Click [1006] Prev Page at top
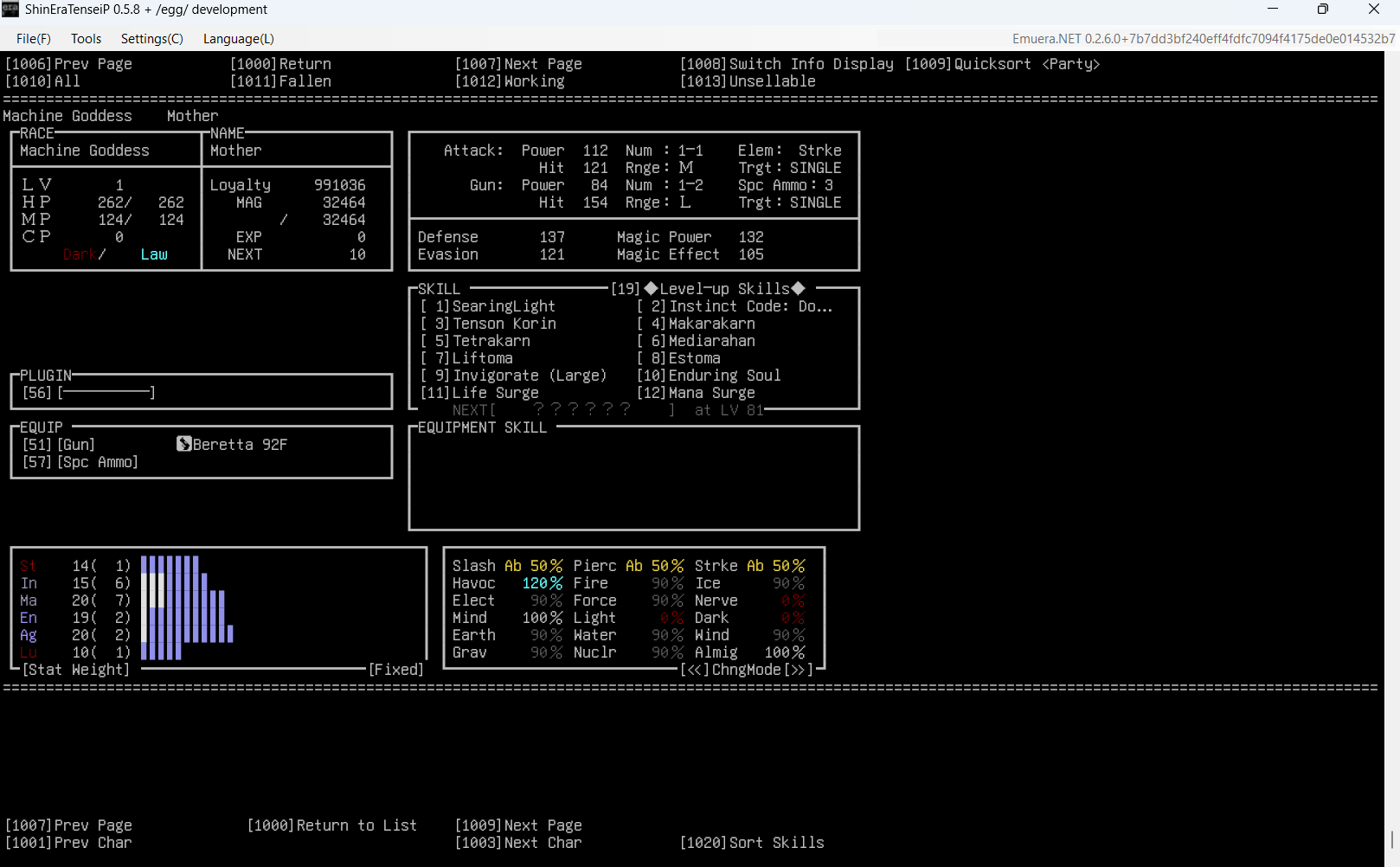Screen dimensions: 1400x867 (x=68, y=64)
